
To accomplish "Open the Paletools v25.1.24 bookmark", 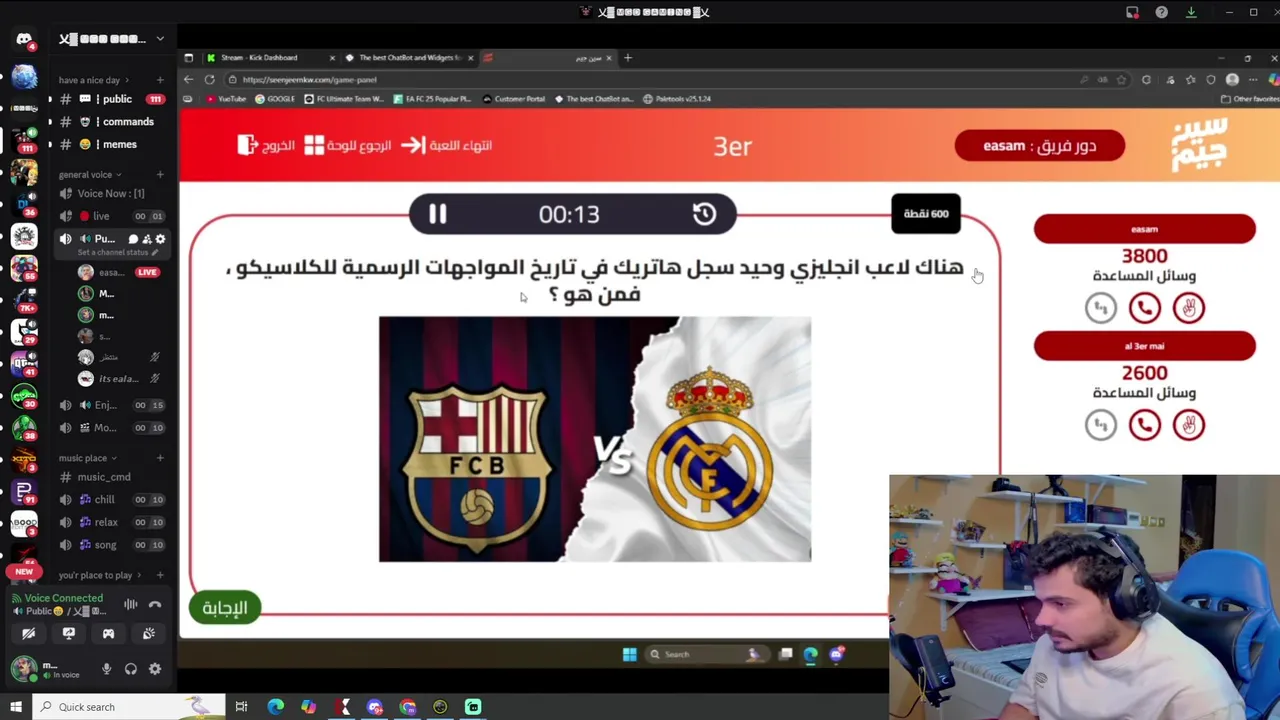I will (677, 99).
